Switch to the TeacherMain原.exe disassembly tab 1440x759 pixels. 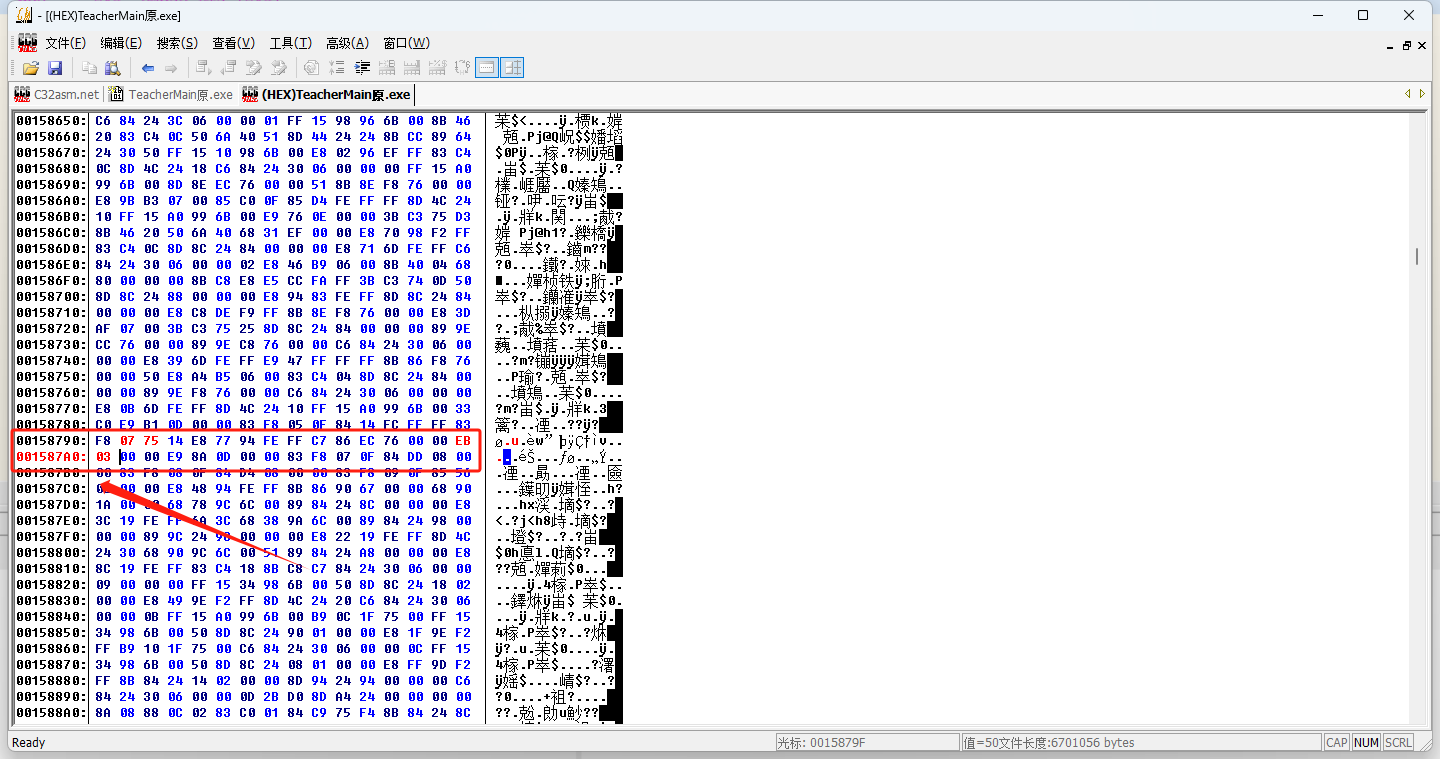170,94
